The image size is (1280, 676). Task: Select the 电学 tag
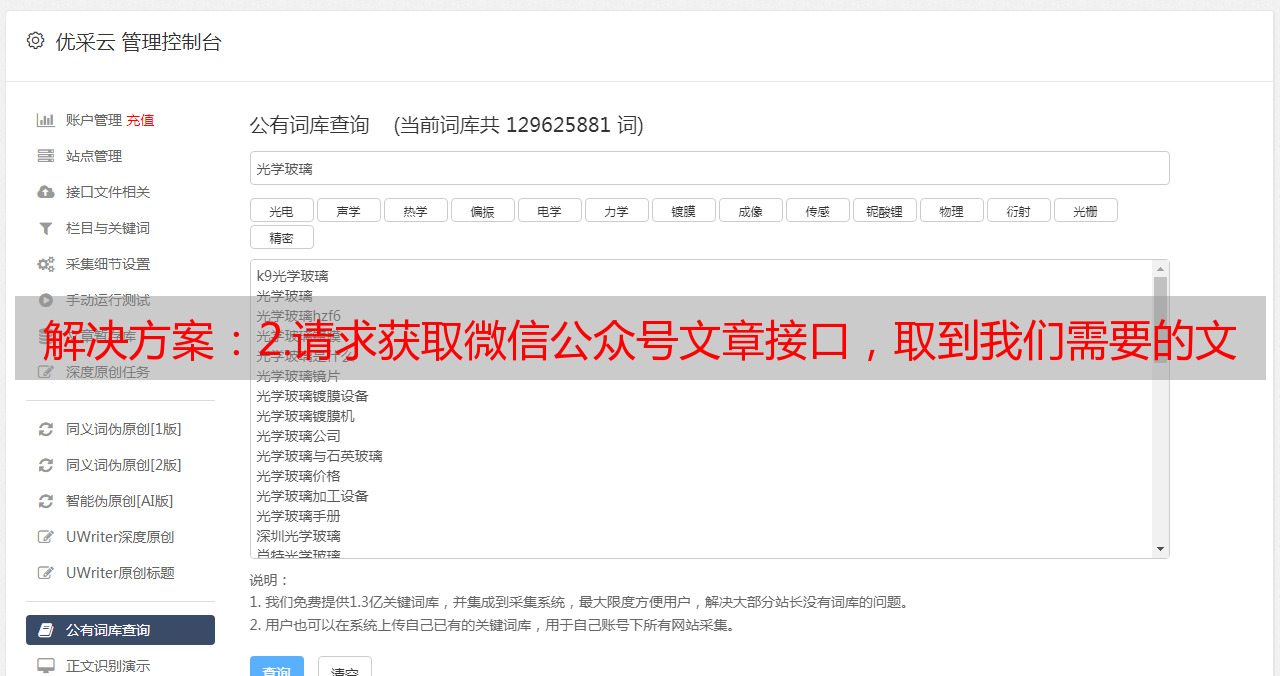click(550, 210)
